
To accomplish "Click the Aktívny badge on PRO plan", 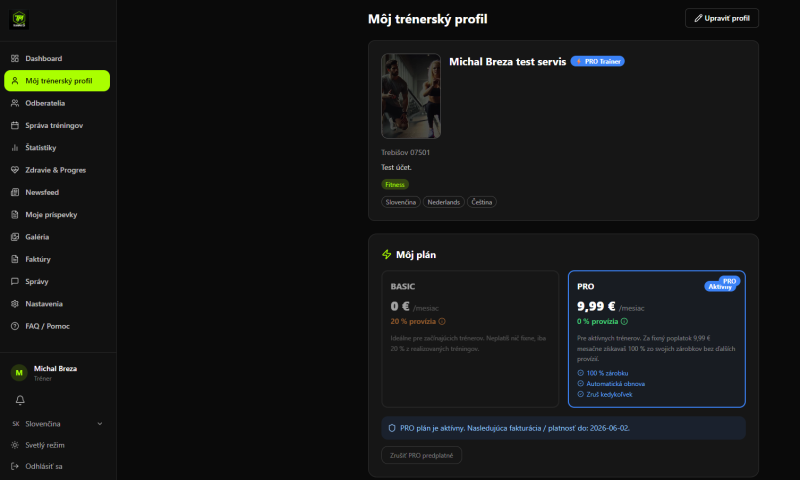I will point(720,287).
